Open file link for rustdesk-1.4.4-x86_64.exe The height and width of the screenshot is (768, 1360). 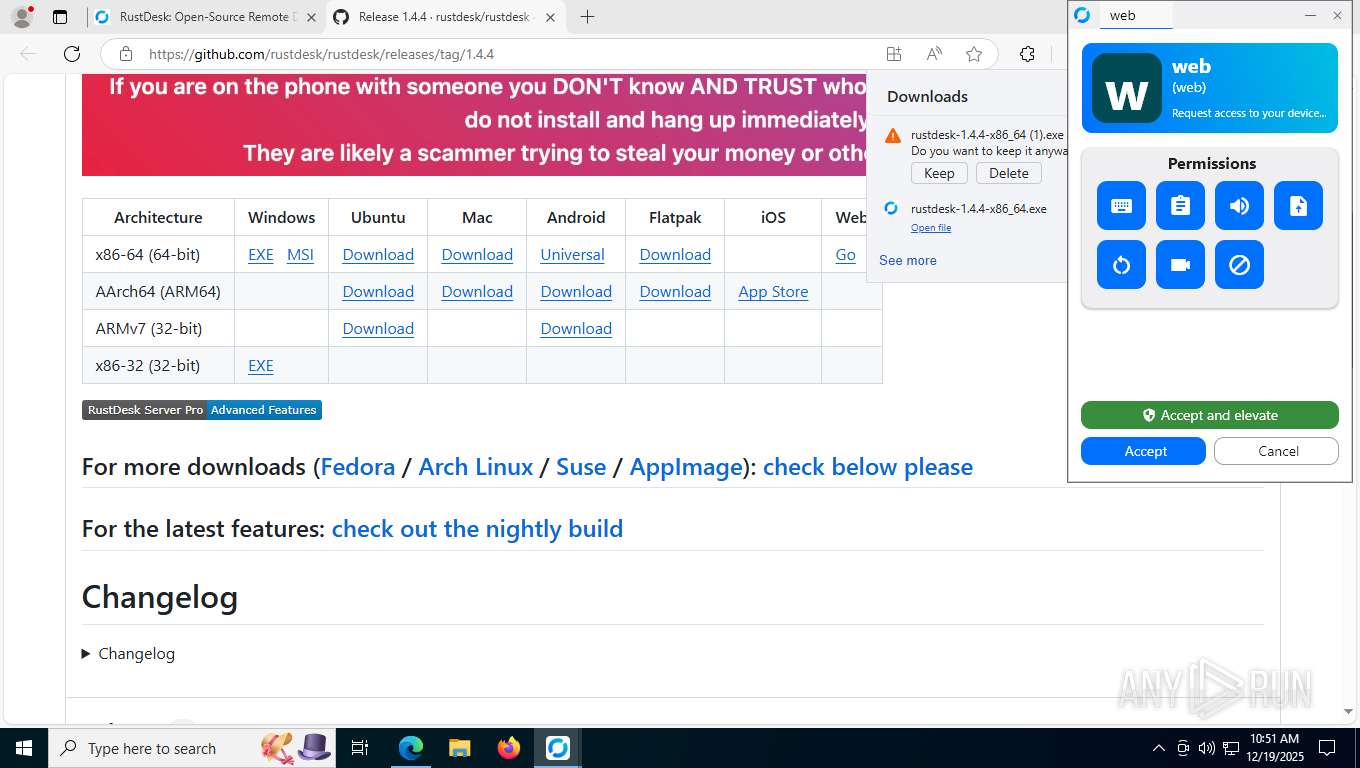[x=931, y=228]
